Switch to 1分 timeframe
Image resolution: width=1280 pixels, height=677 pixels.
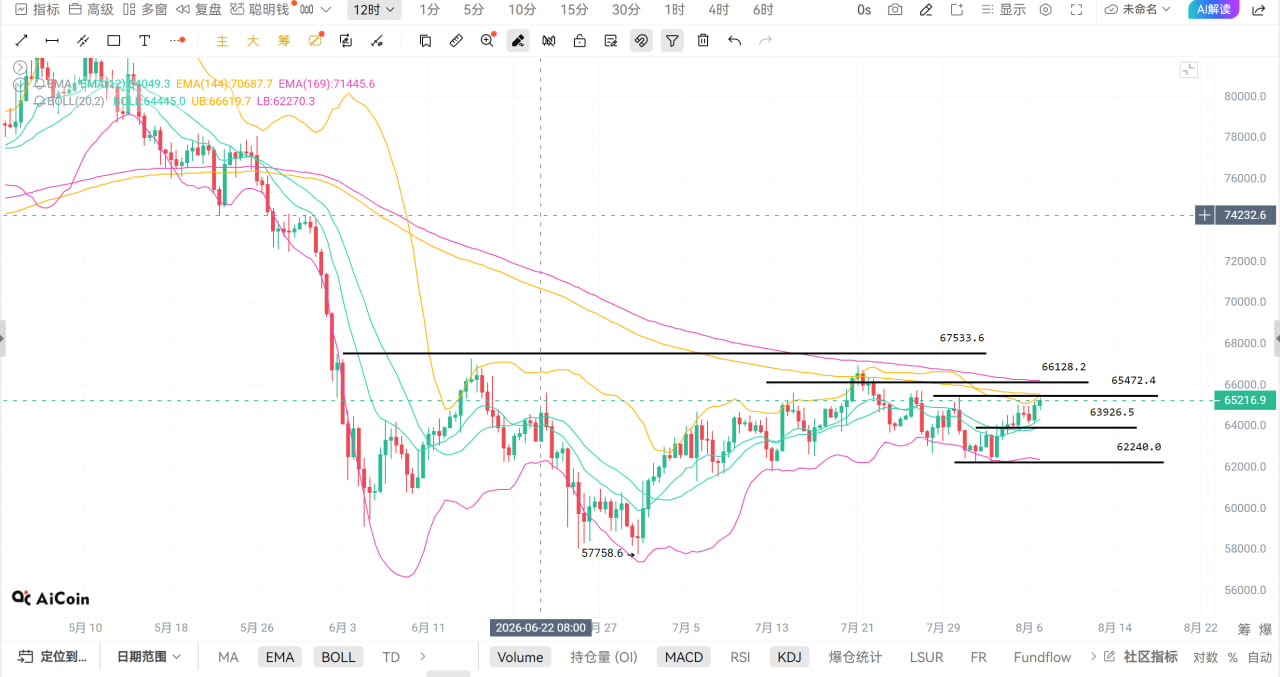pos(429,10)
